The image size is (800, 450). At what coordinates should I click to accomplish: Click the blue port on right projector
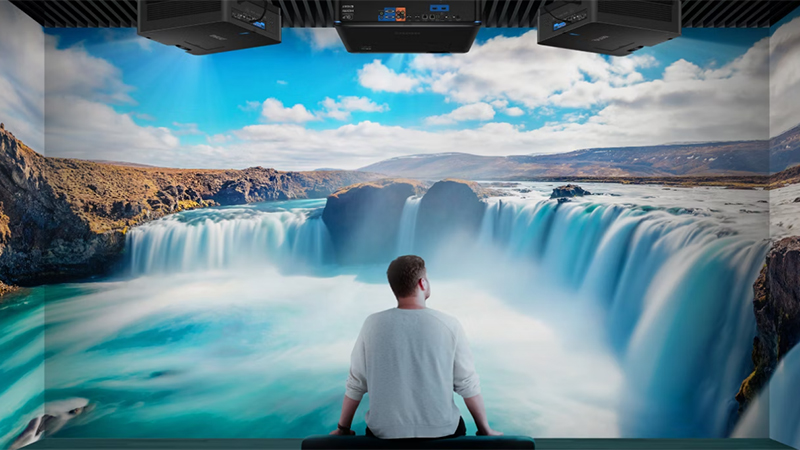click(x=560, y=23)
